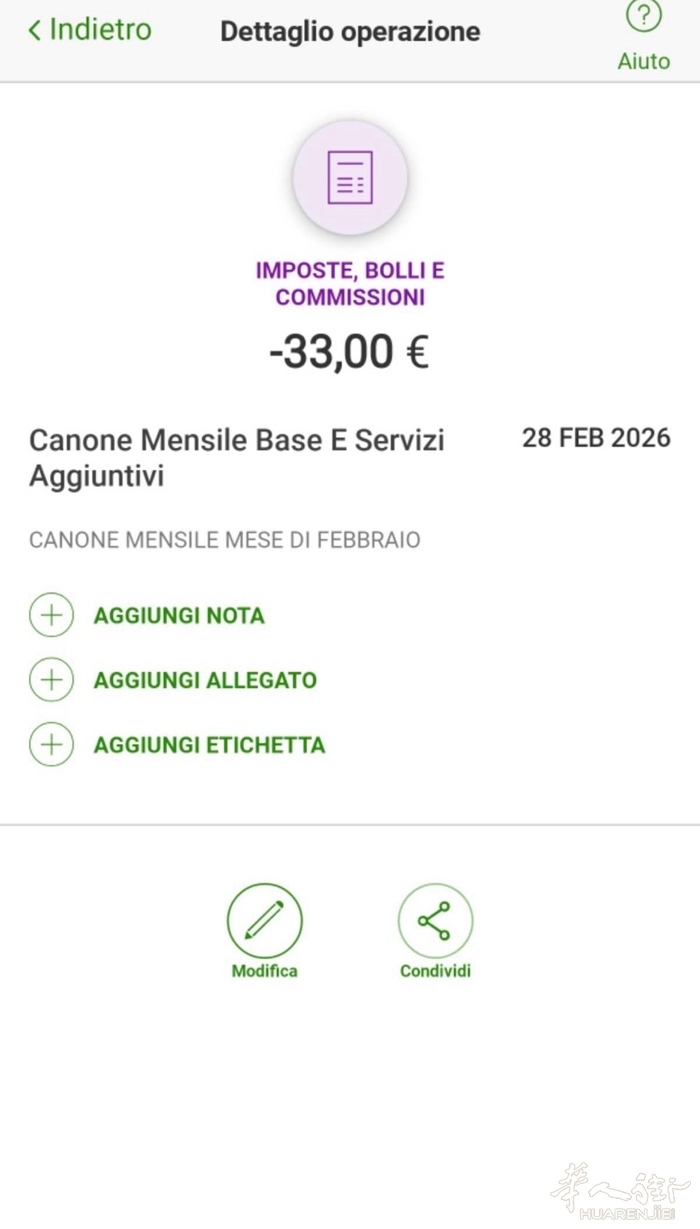
Task: Click the Dettaglio operazione header title
Action: coord(350,32)
